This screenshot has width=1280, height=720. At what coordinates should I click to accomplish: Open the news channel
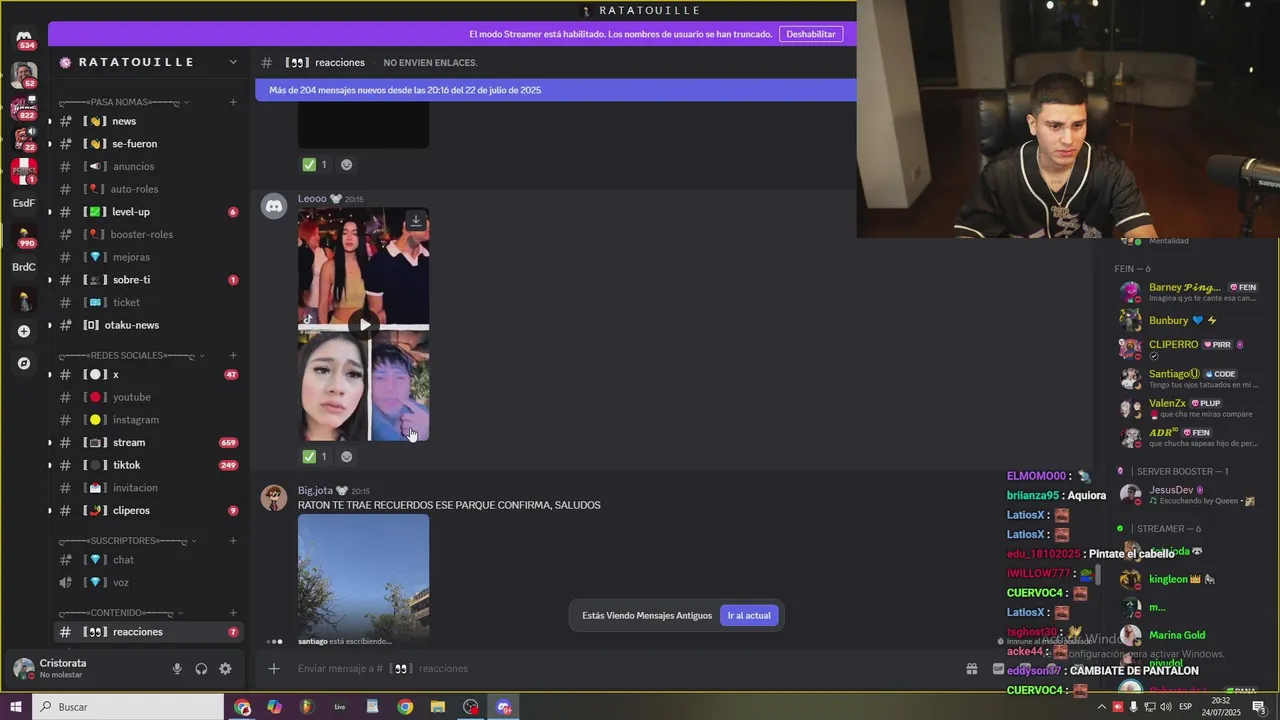pyautogui.click(x=148, y=121)
